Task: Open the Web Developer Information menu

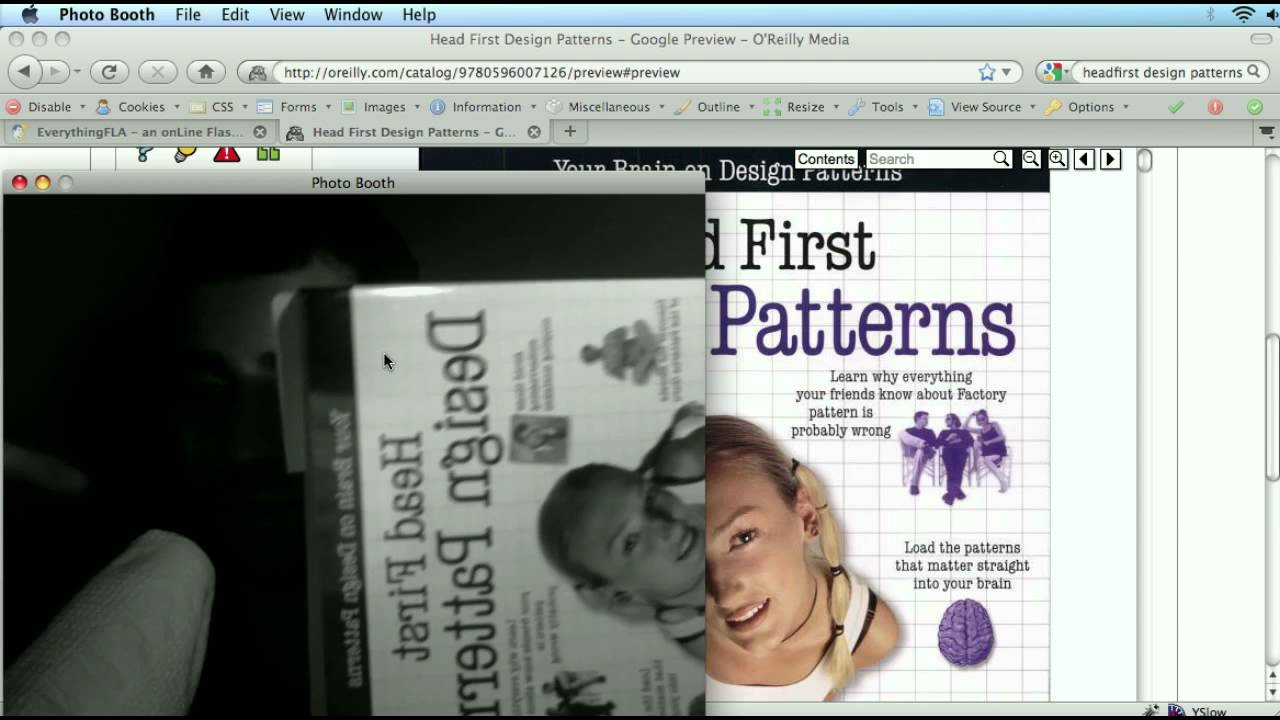Action: (x=483, y=107)
